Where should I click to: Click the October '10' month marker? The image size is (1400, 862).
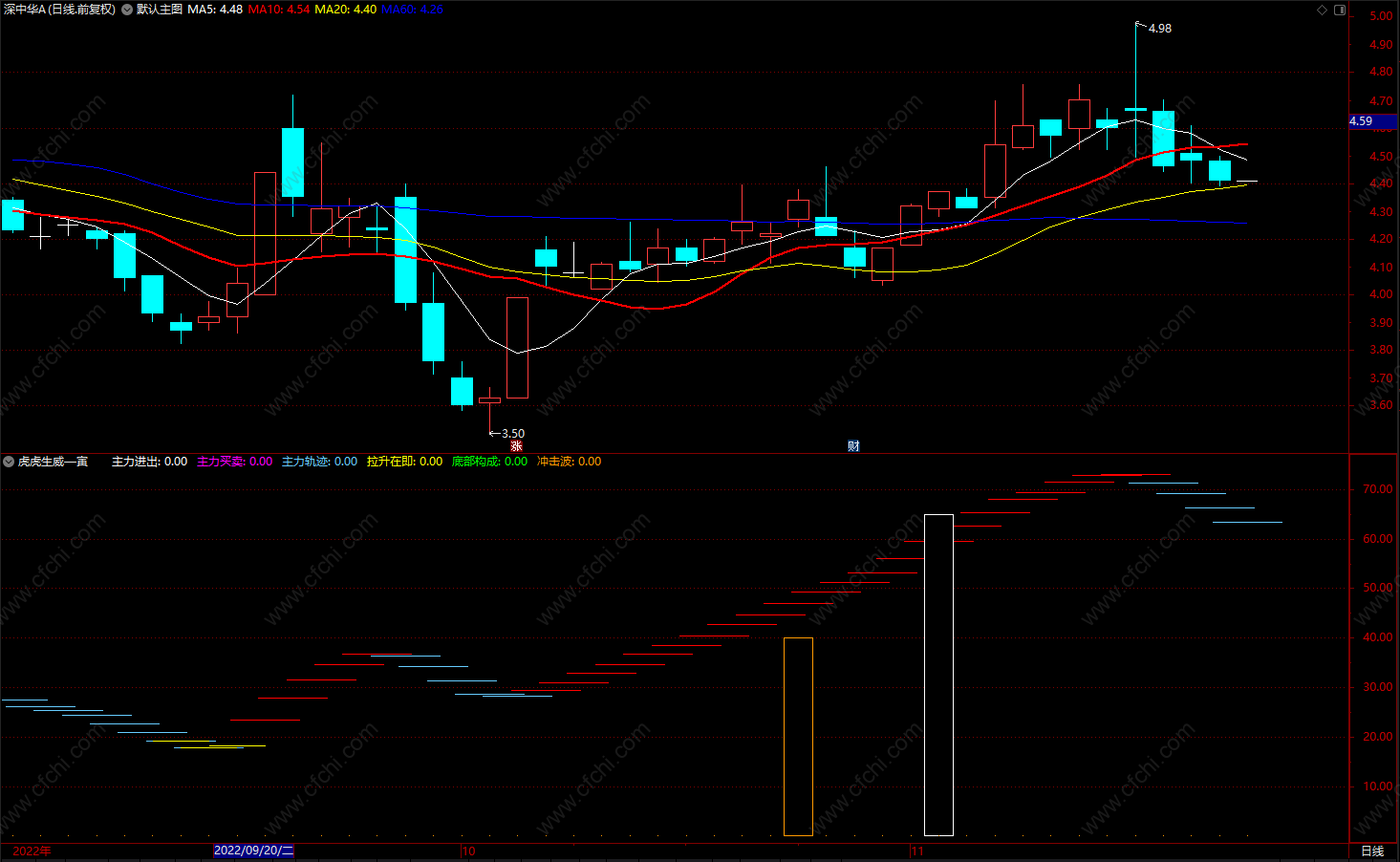pos(468,851)
